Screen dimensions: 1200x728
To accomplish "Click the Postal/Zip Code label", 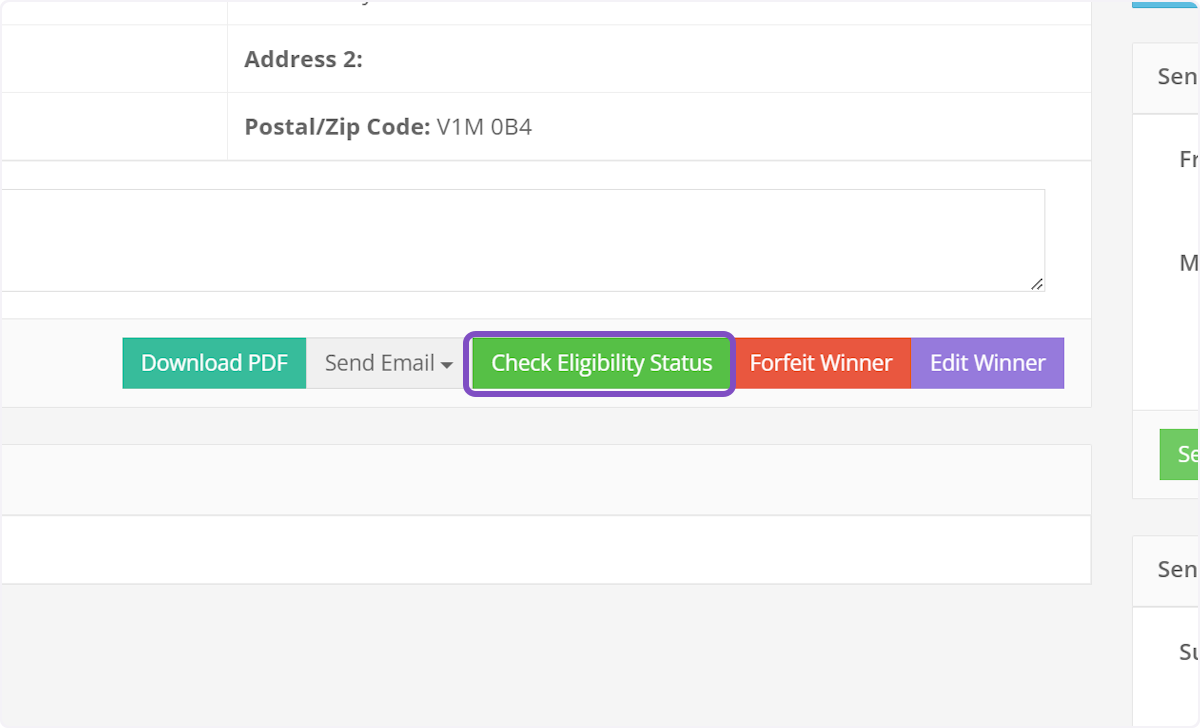I will pyautogui.click(x=337, y=127).
